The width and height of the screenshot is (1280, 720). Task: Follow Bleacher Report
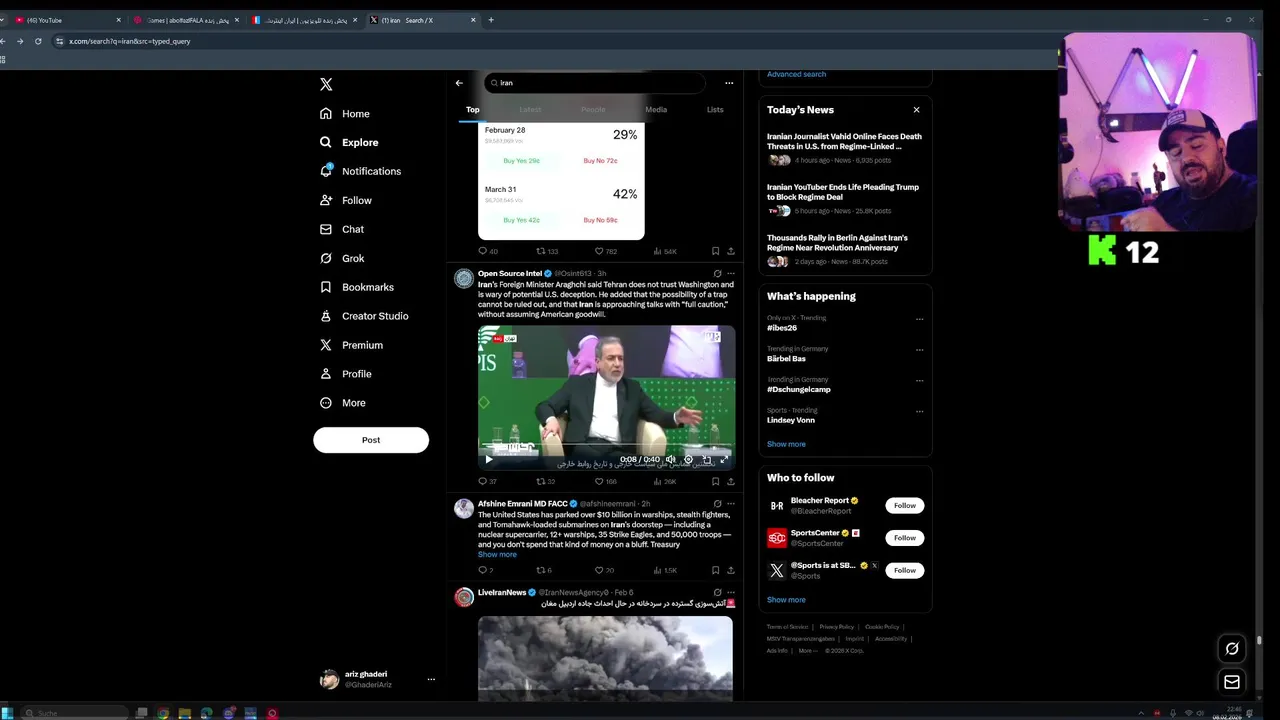(904, 506)
